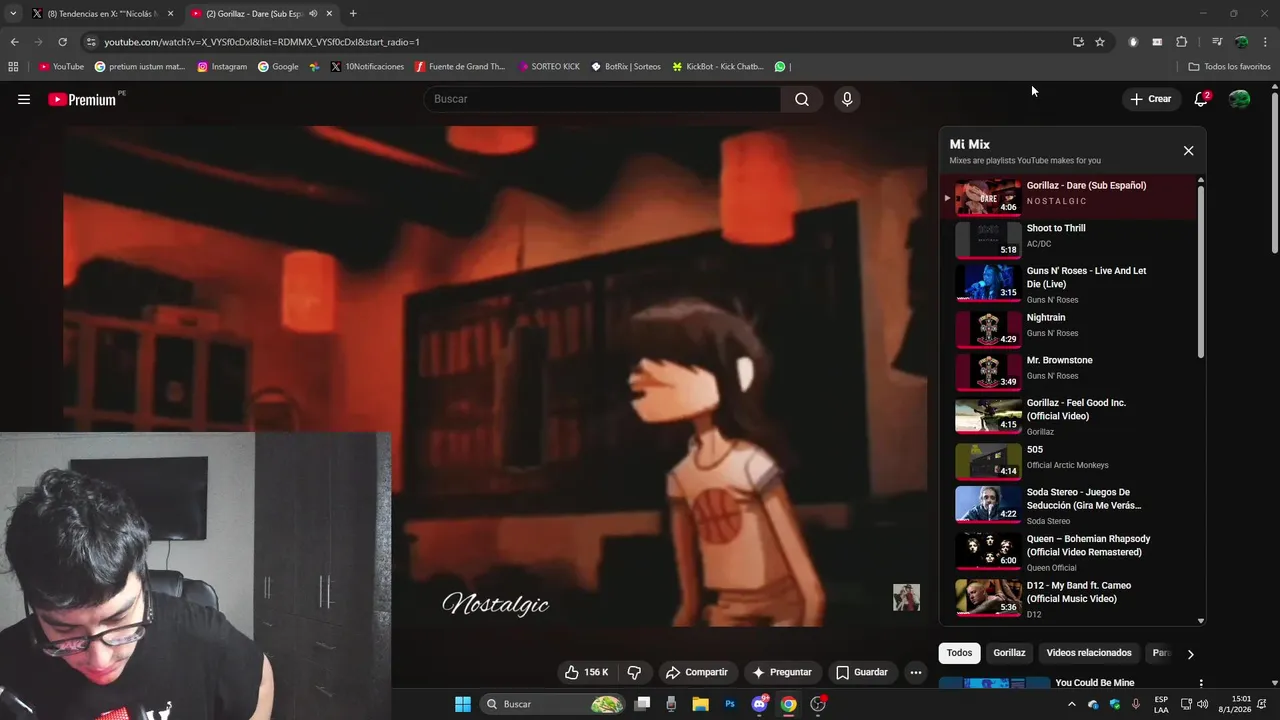This screenshot has width=1280, height=720.
Task: Play Gorillaz - Feel Good Inc. video
Action: pos(1068,416)
